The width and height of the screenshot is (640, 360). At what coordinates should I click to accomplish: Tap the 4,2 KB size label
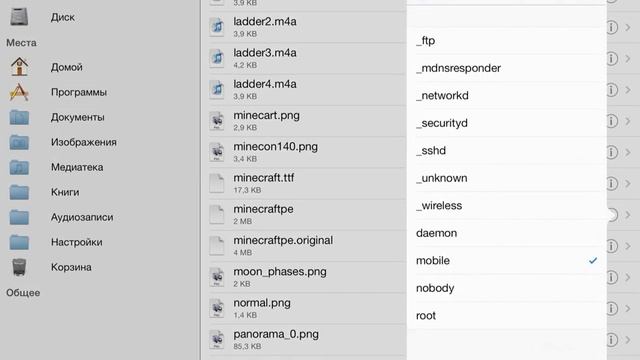click(245, 65)
